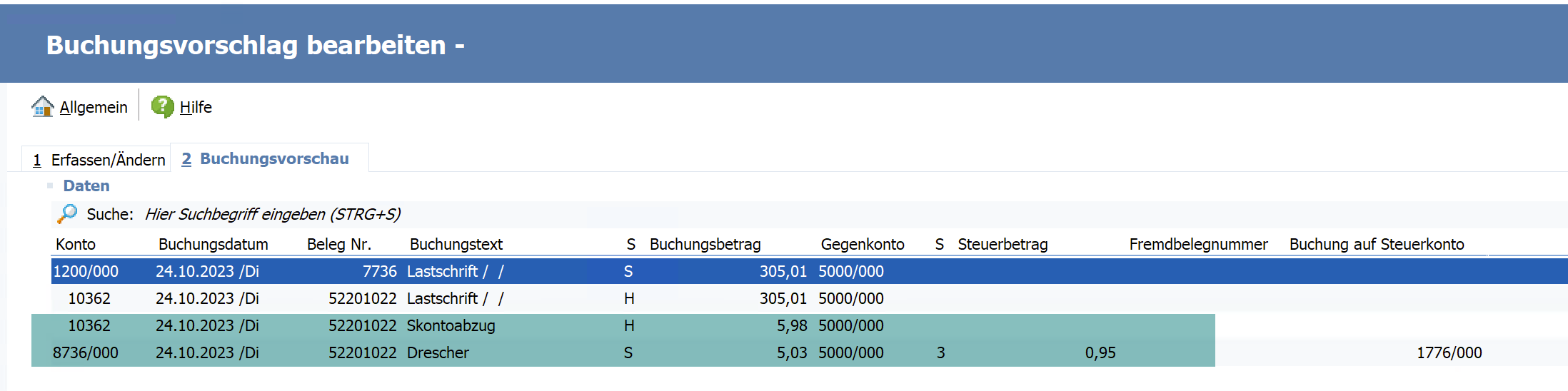The width and height of the screenshot is (1568, 391).
Task: Sort by the Konto column header
Action: [76, 244]
